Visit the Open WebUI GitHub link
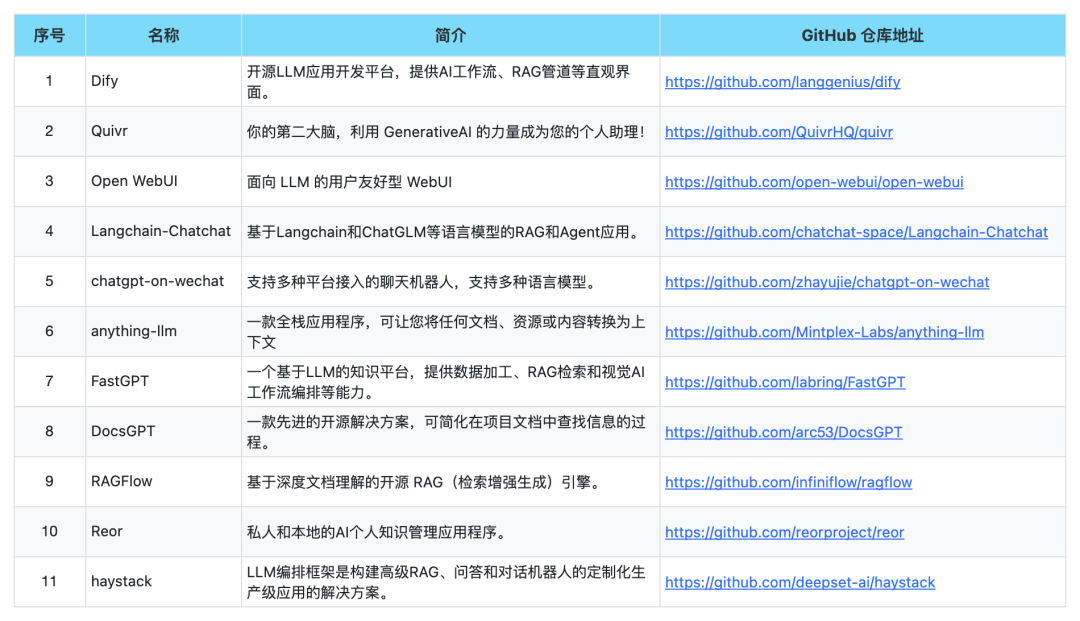 [814, 181]
